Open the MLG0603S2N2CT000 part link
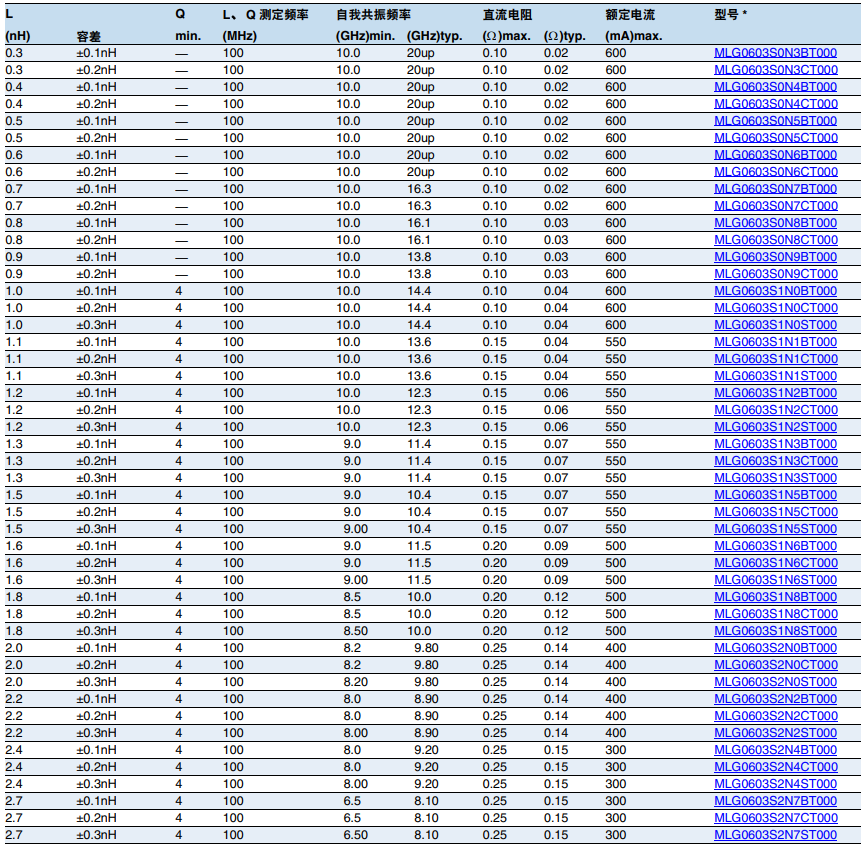 coord(776,716)
